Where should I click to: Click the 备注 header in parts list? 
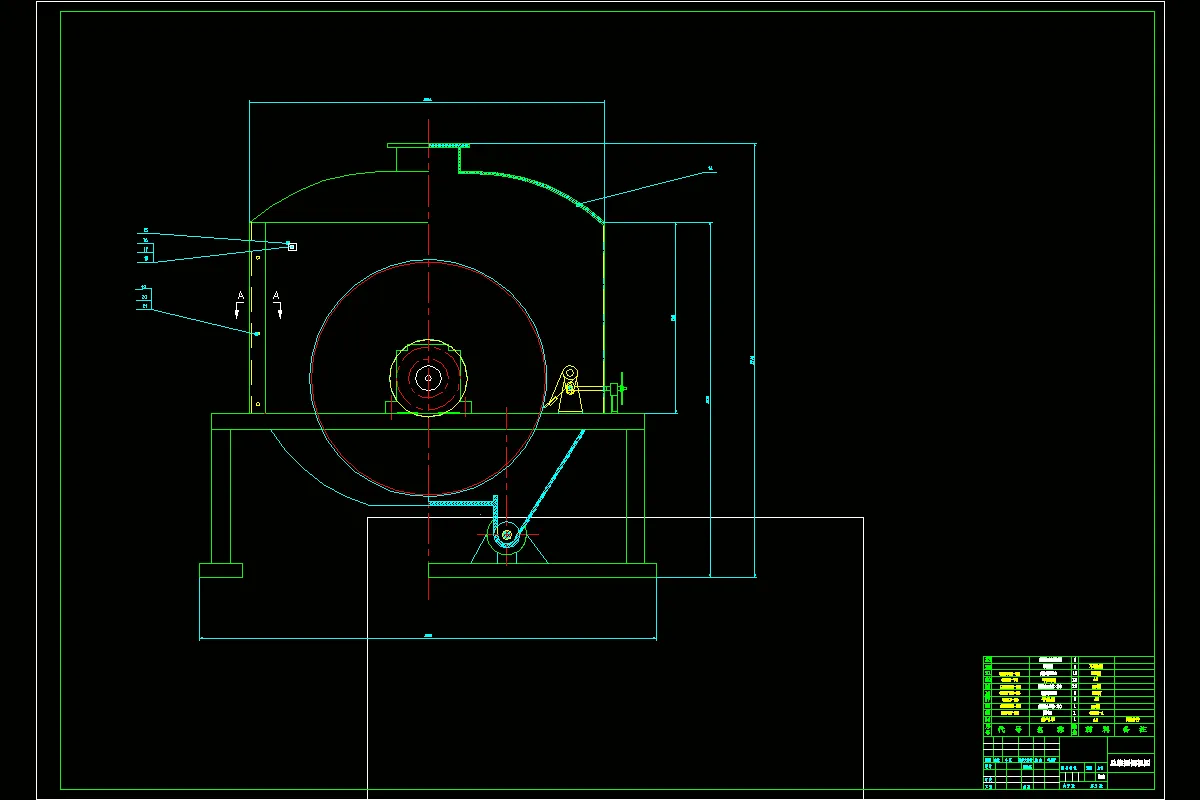1135,730
